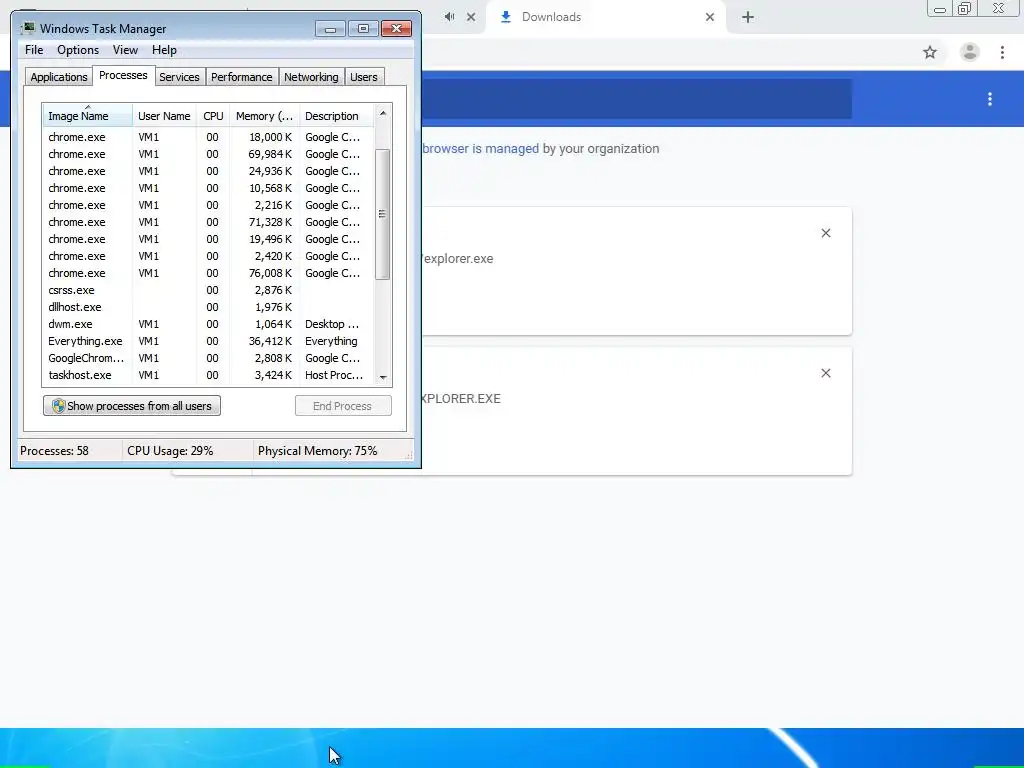Open the 'browser is managed' link

pos(481,149)
